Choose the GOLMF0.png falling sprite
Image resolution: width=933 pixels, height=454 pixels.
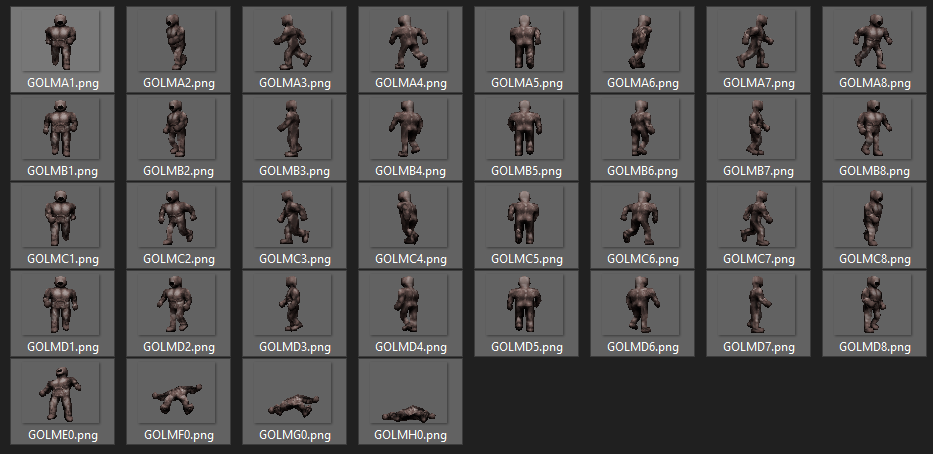[x=177, y=393]
